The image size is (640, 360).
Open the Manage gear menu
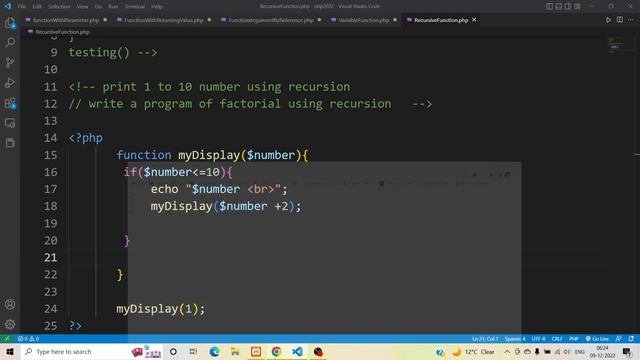[10, 324]
